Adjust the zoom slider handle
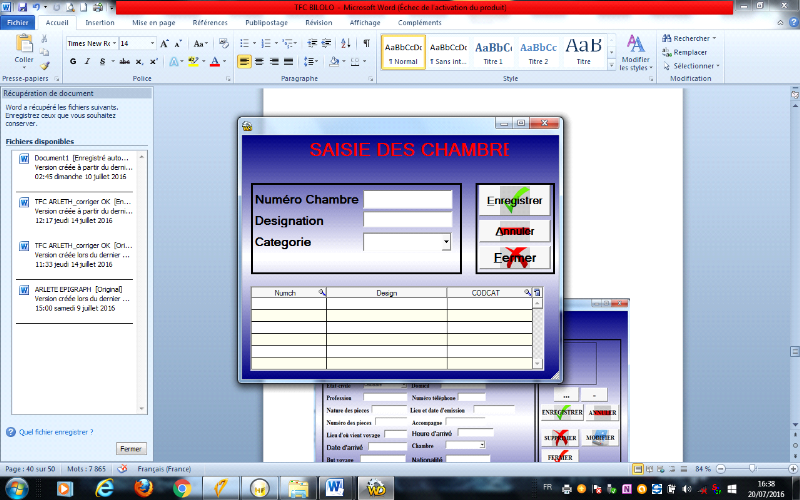The height and width of the screenshot is (500, 800). 752,468
